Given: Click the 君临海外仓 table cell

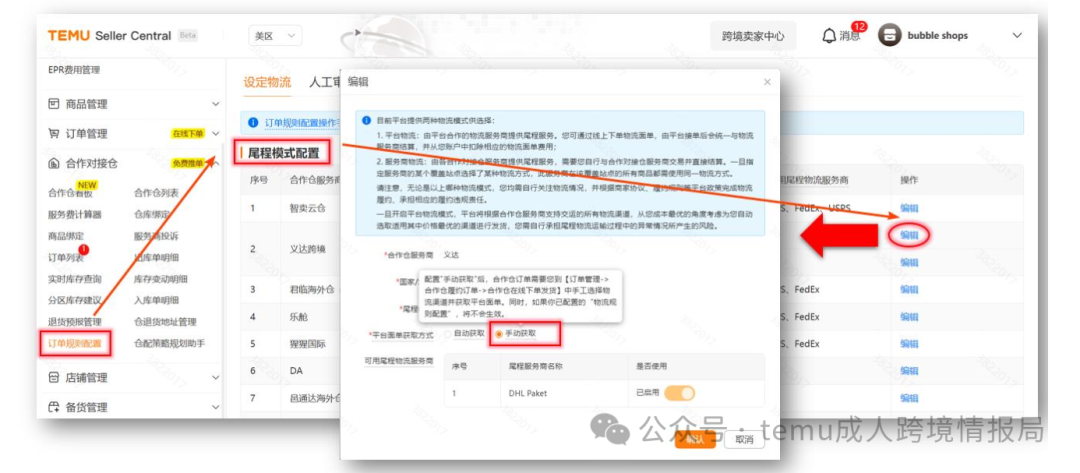Looking at the screenshot, I should tap(312, 290).
